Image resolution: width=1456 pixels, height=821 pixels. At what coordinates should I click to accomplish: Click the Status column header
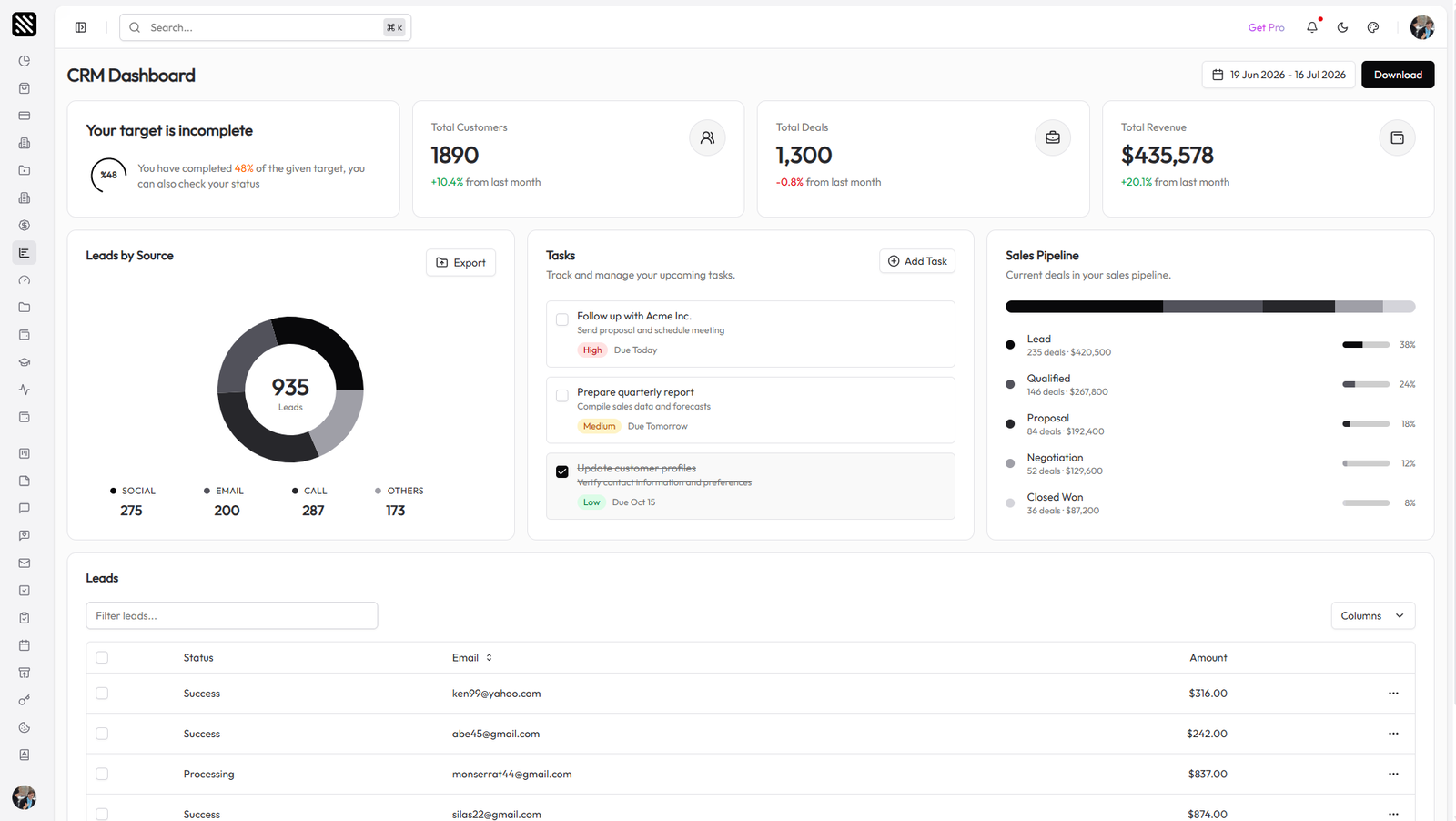(x=198, y=657)
